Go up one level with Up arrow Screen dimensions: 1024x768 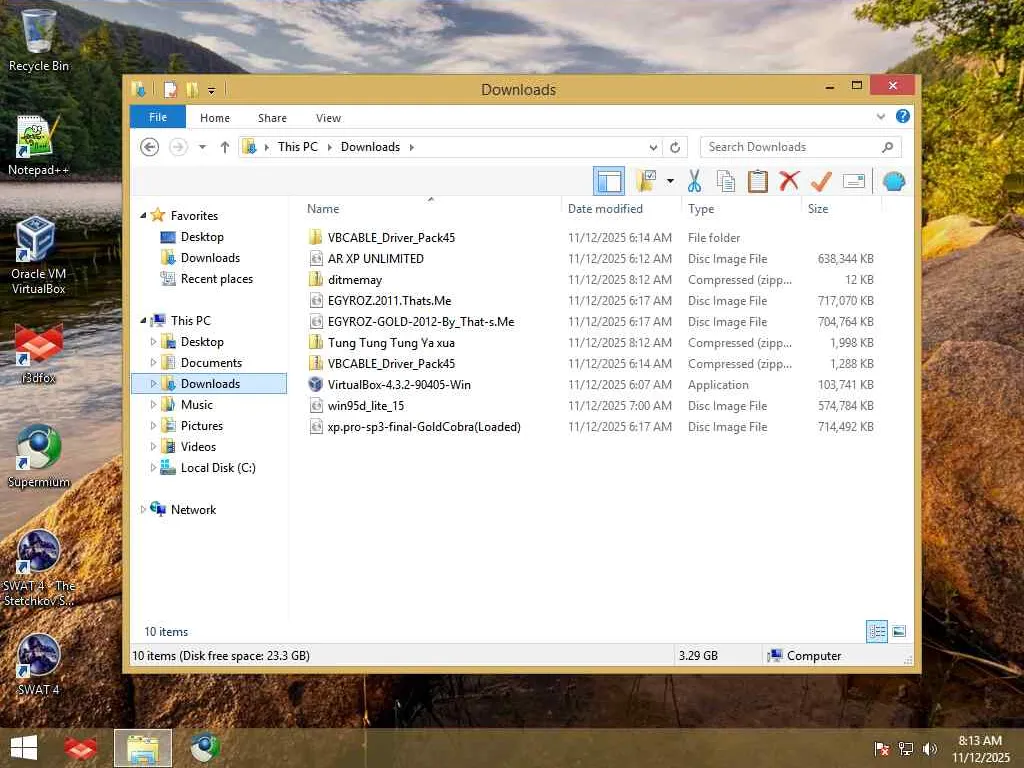click(x=225, y=147)
